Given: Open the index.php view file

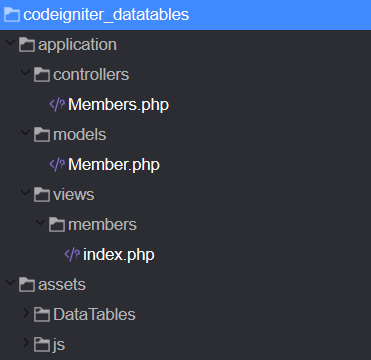Looking at the screenshot, I should pos(119,255).
